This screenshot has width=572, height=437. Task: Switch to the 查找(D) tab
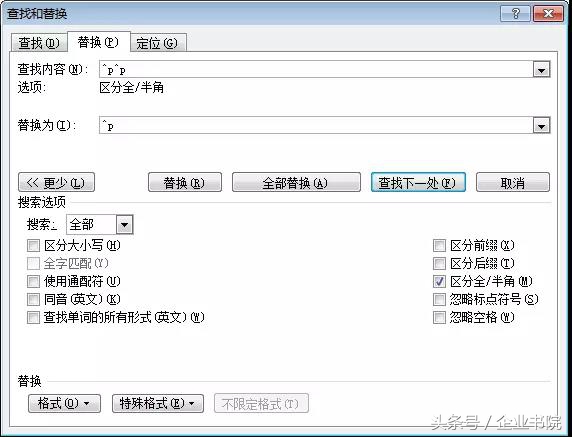tap(39, 43)
